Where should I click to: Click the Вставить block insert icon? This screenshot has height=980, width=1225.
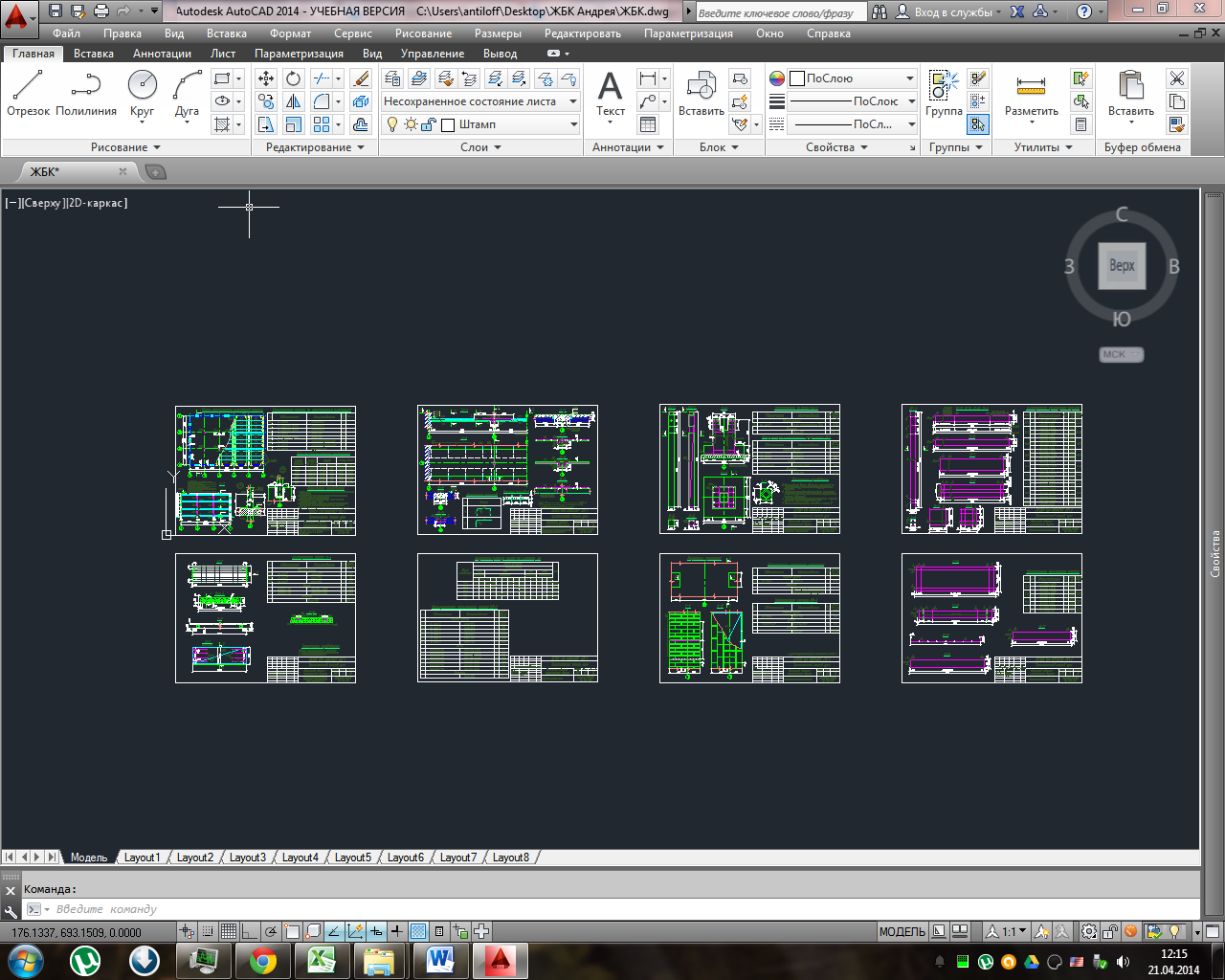pos(701,94)
